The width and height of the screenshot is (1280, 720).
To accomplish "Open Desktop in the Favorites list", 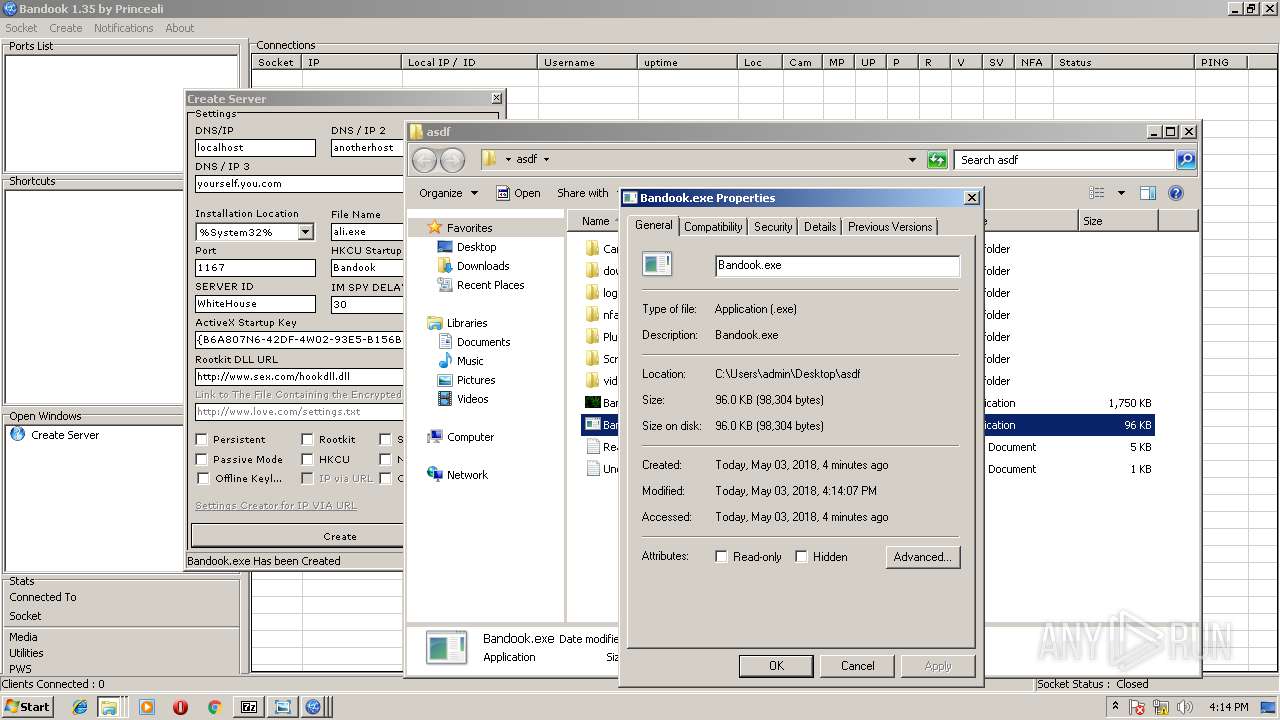I will click(x=476, y=247).
